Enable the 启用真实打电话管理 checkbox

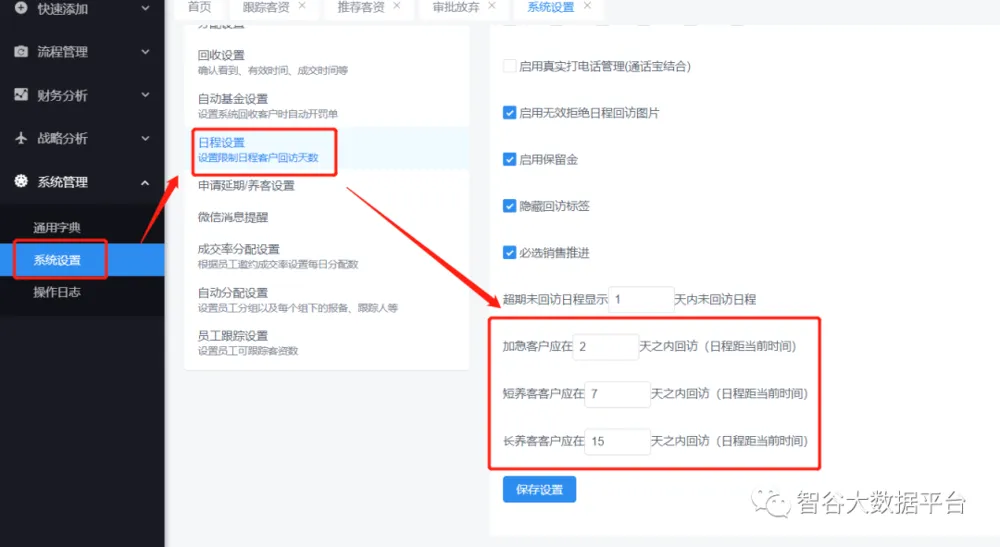pos(509,66)
